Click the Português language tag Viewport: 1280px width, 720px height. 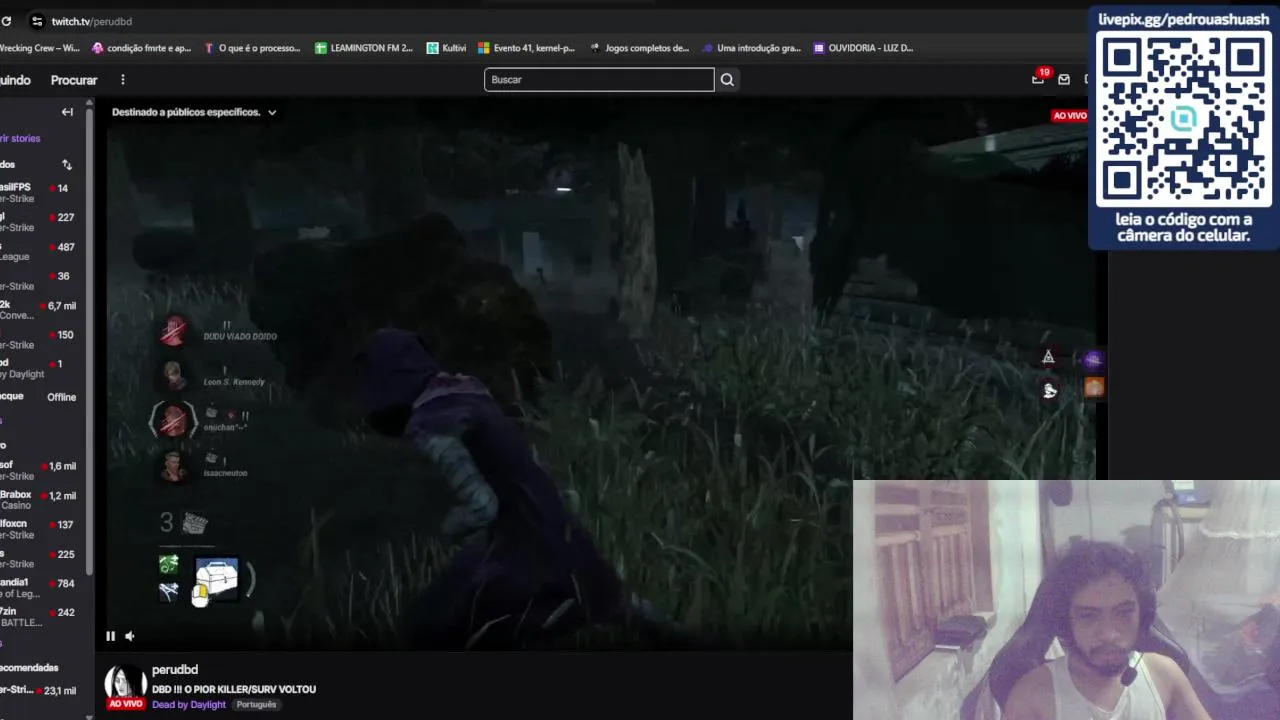click(256, 705)
